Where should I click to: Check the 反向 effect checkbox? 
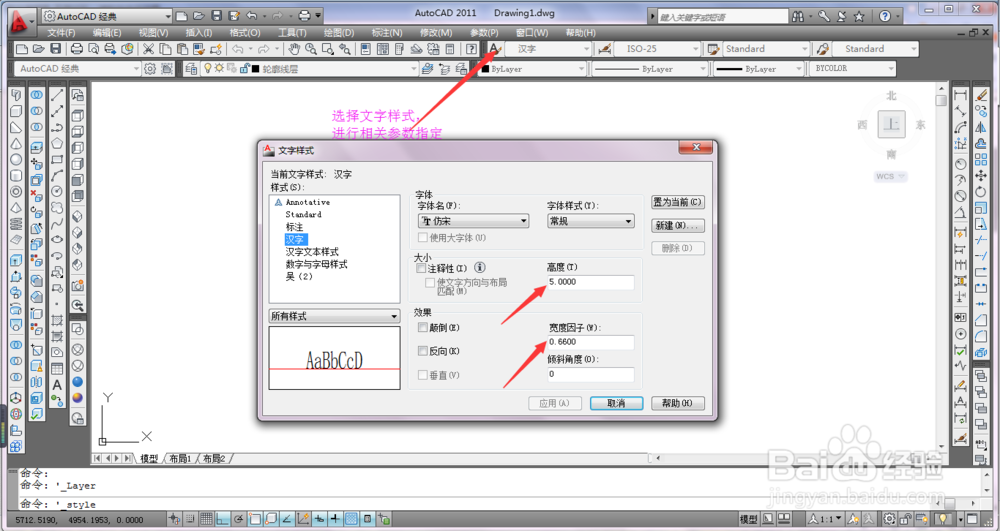[x=422, y=351]
